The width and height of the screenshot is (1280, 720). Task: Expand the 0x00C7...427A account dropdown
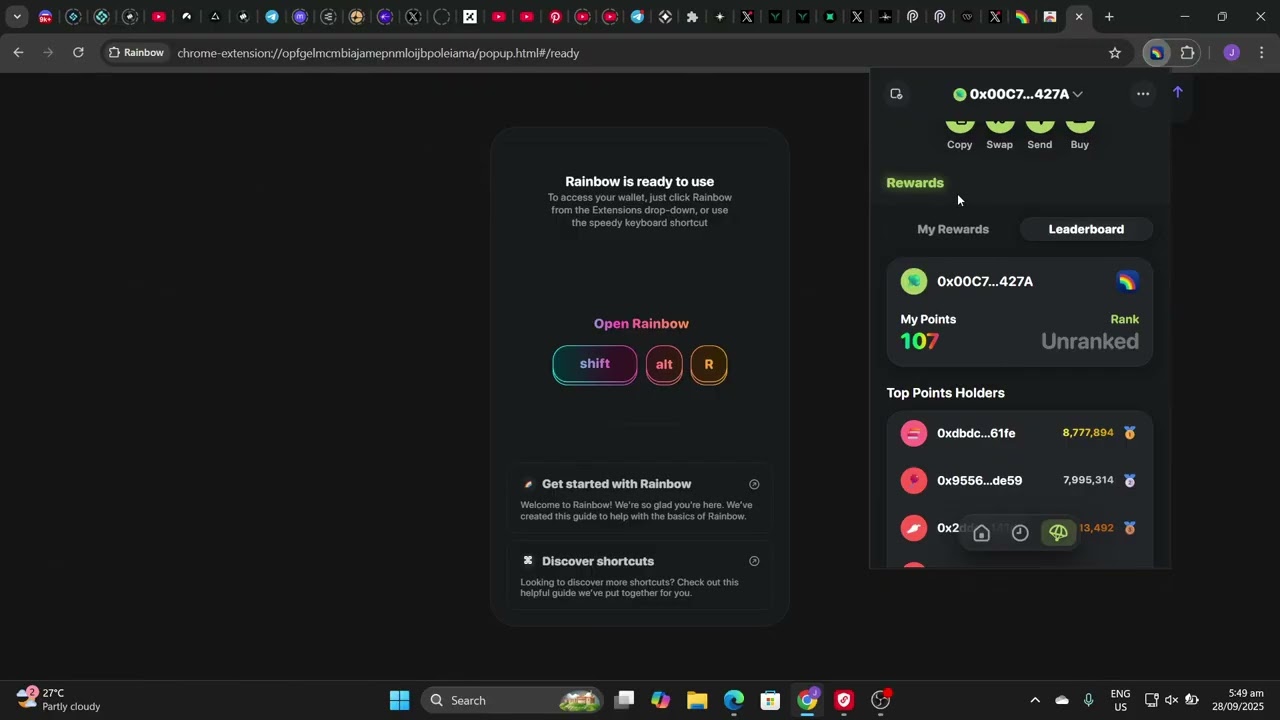[1018, 94]
